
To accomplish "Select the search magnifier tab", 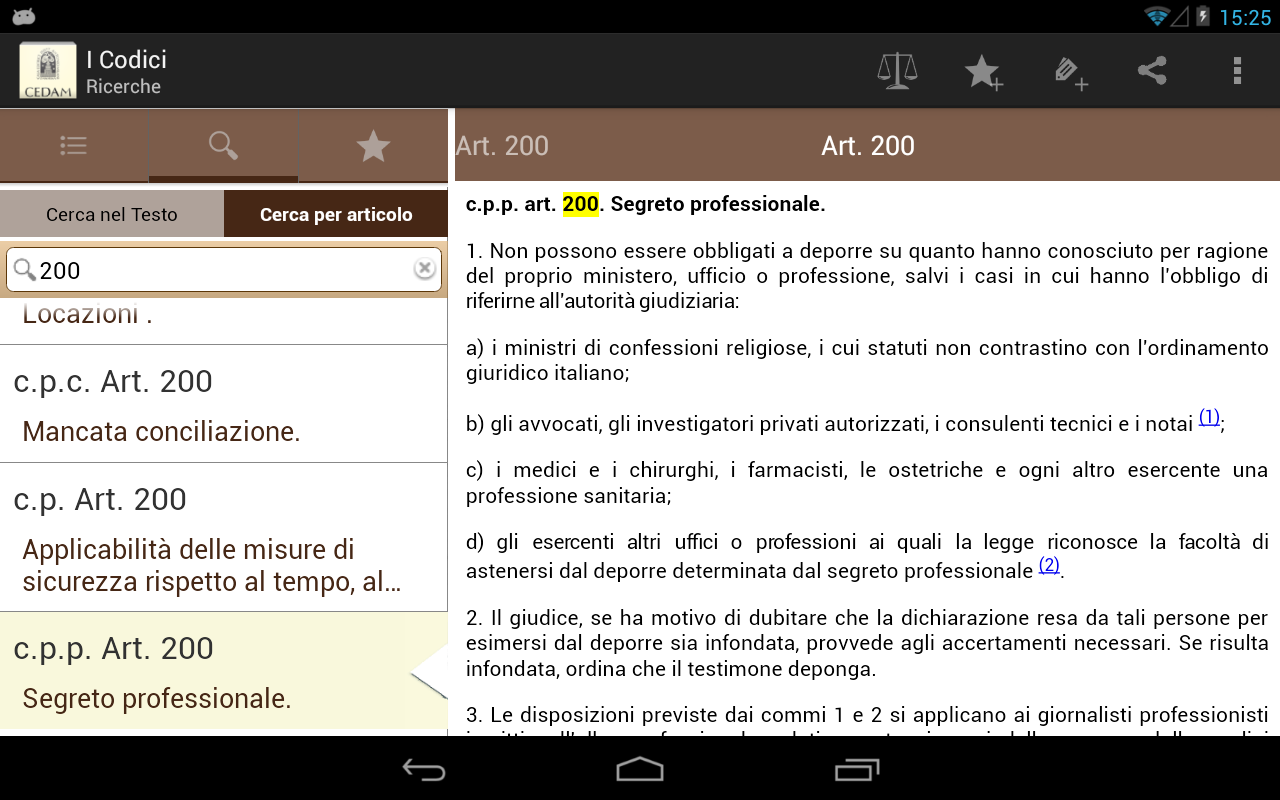I will tap(223, 146).
